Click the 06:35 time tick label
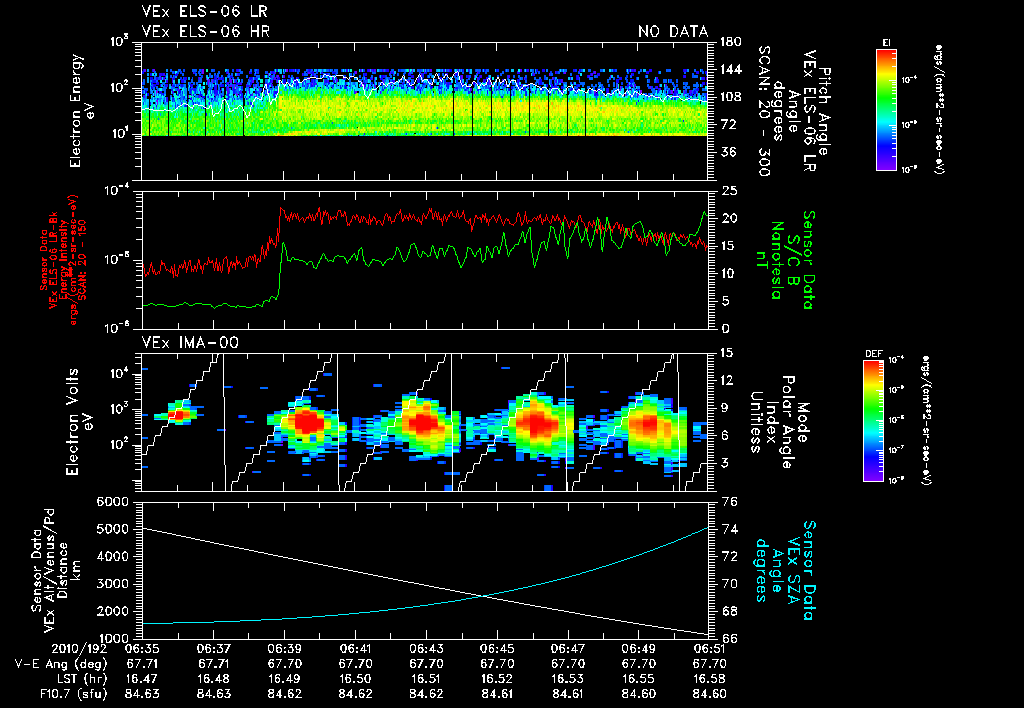 (x=142, y=647)
